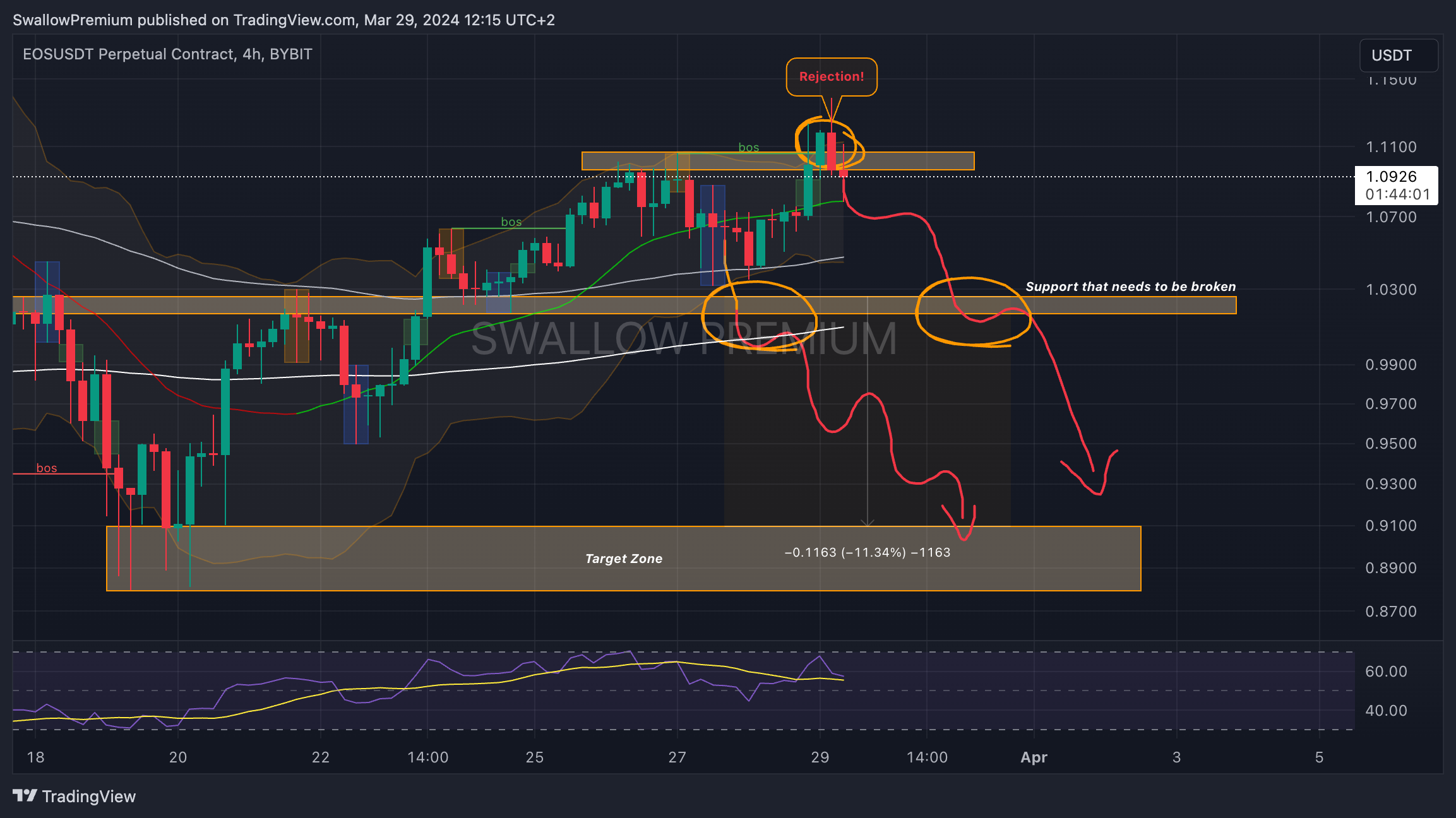Click the 40.00 RSI axis label
Image resolution: width=1456 pixels, height=818 pixels.
[x=1386, y=711]
